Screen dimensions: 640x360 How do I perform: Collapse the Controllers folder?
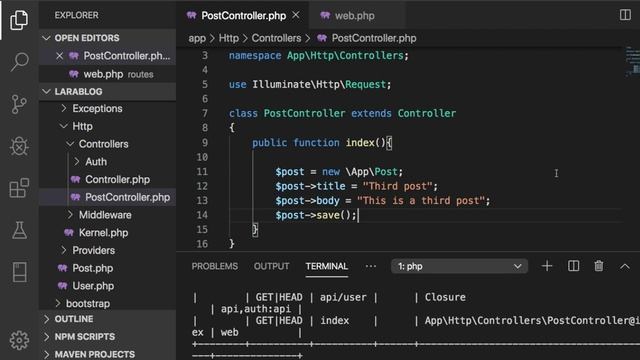[70, 144]
